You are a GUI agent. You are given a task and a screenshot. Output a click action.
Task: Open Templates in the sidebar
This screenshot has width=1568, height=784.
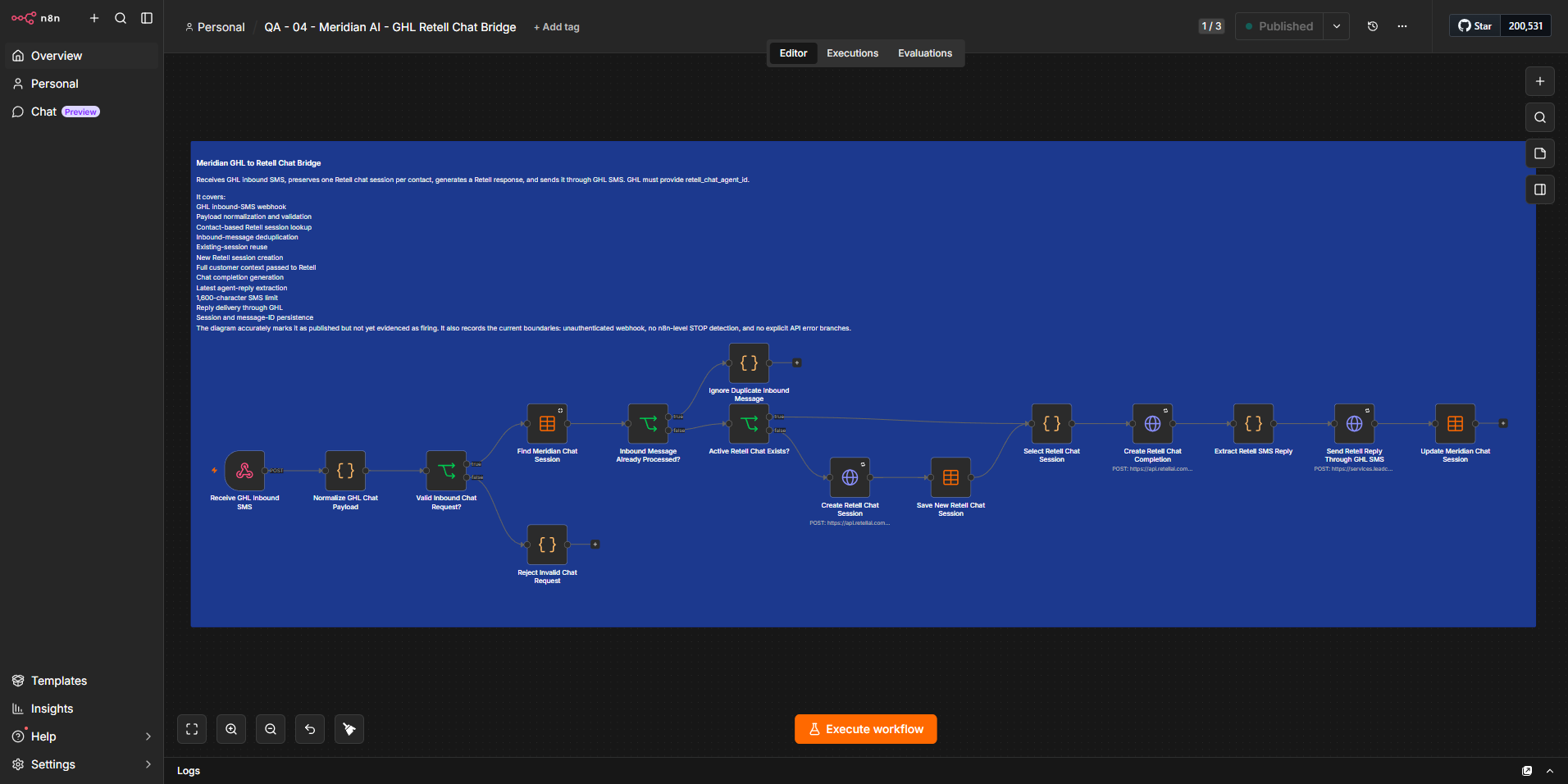[x=81, y=681]
